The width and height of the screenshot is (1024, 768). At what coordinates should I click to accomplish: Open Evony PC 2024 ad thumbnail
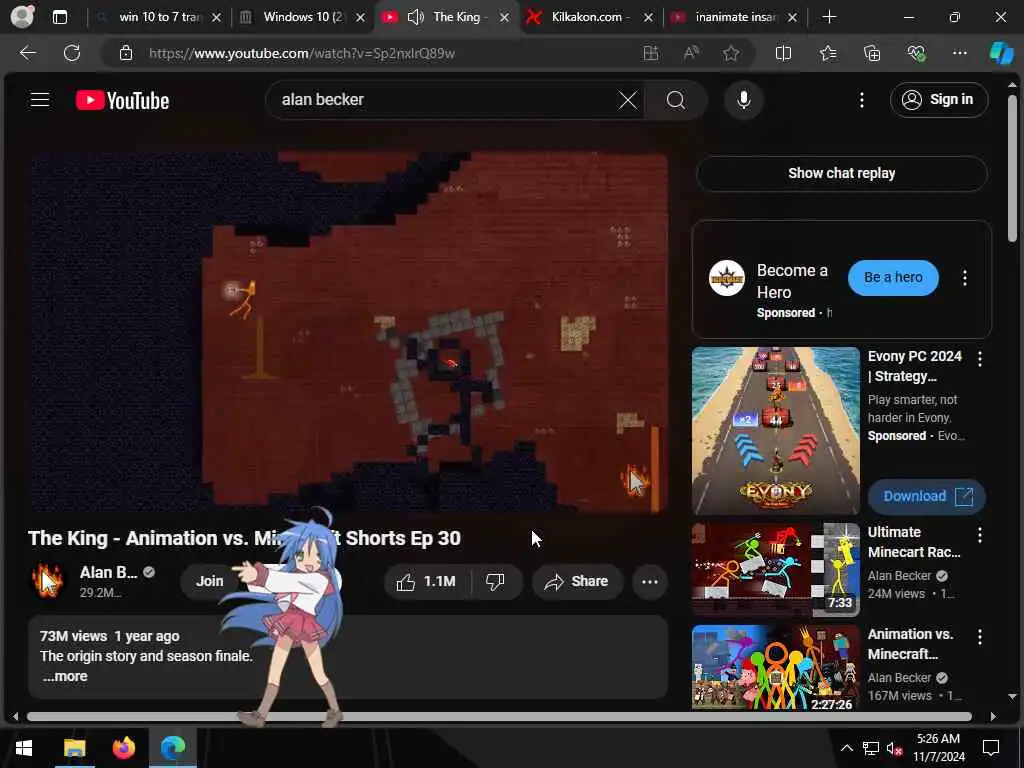(x=775, y=430)
